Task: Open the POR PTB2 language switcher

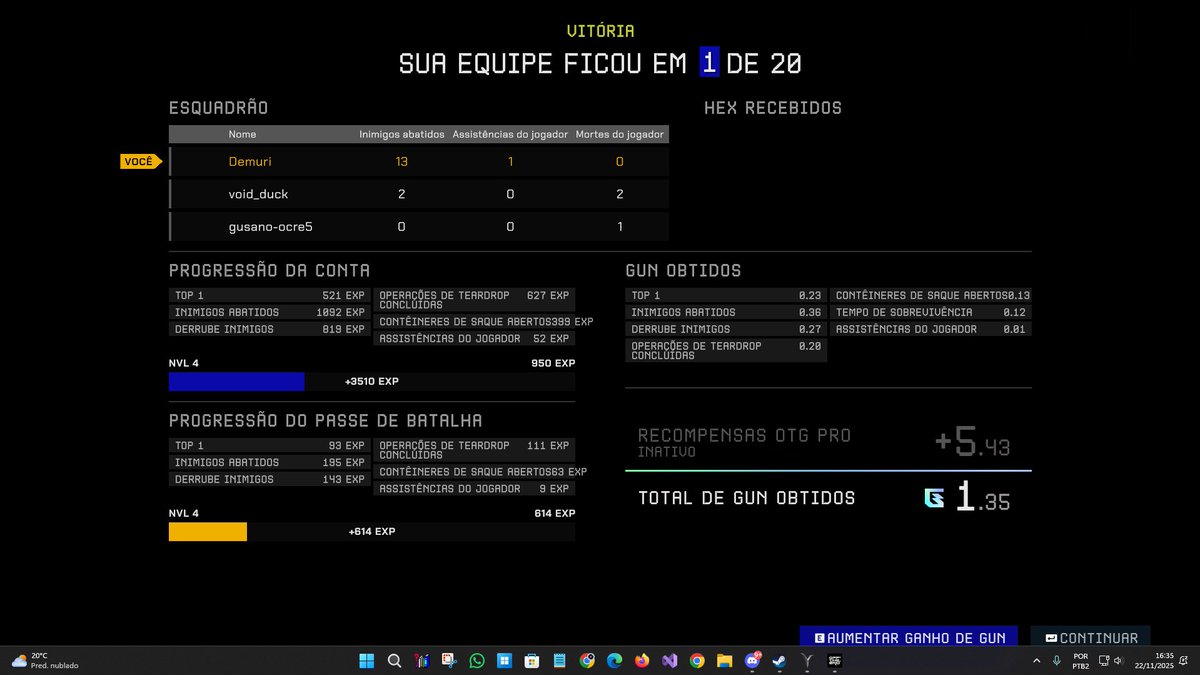Action: click(x=1080, y=660)
